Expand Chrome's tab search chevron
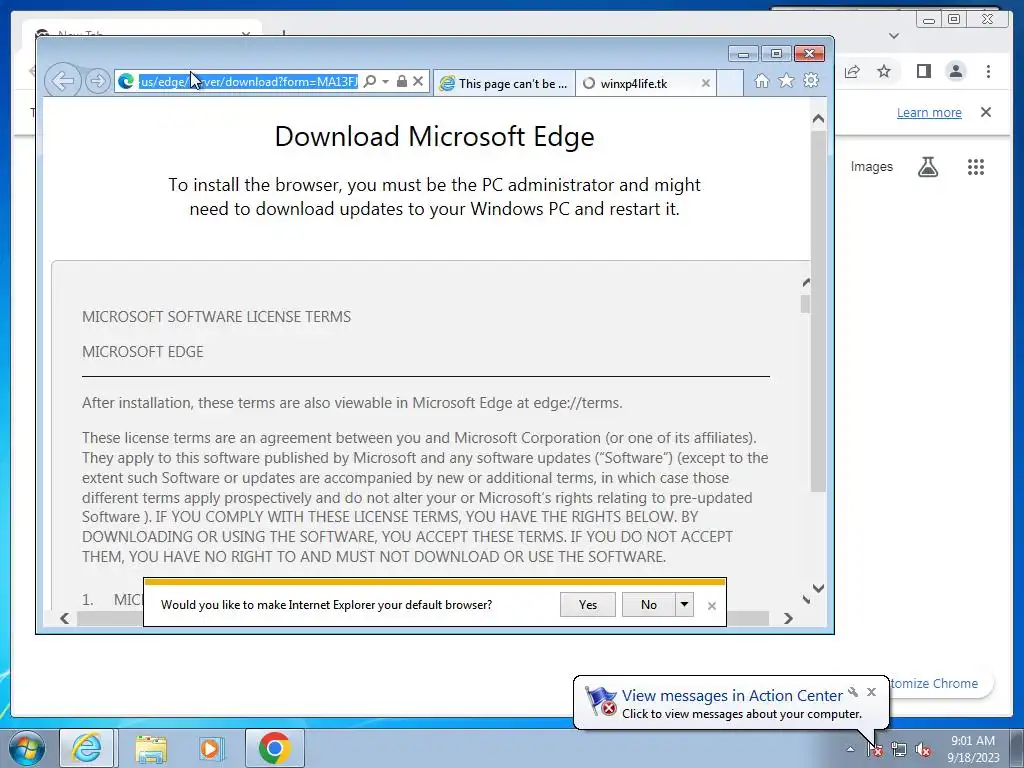Screen dimensions: 1024x768 click(x=894, y=36)
